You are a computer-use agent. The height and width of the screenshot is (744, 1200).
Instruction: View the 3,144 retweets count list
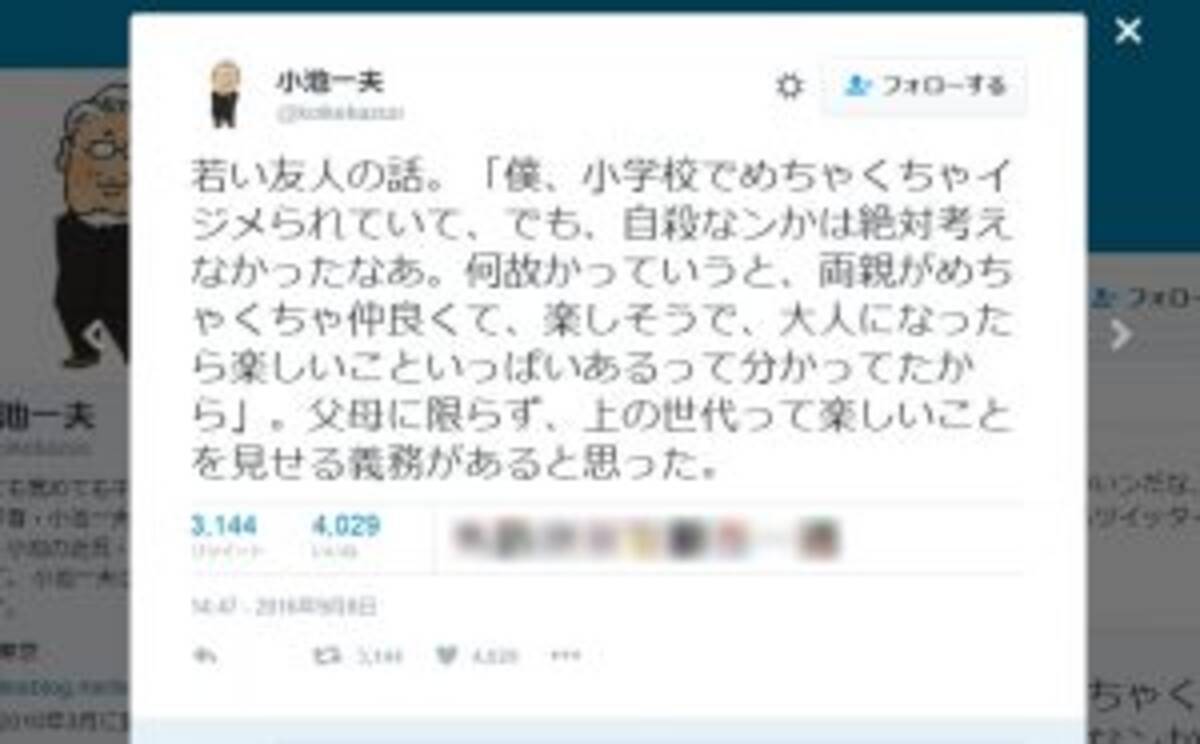pyautogui.click(x=225, y=535)
